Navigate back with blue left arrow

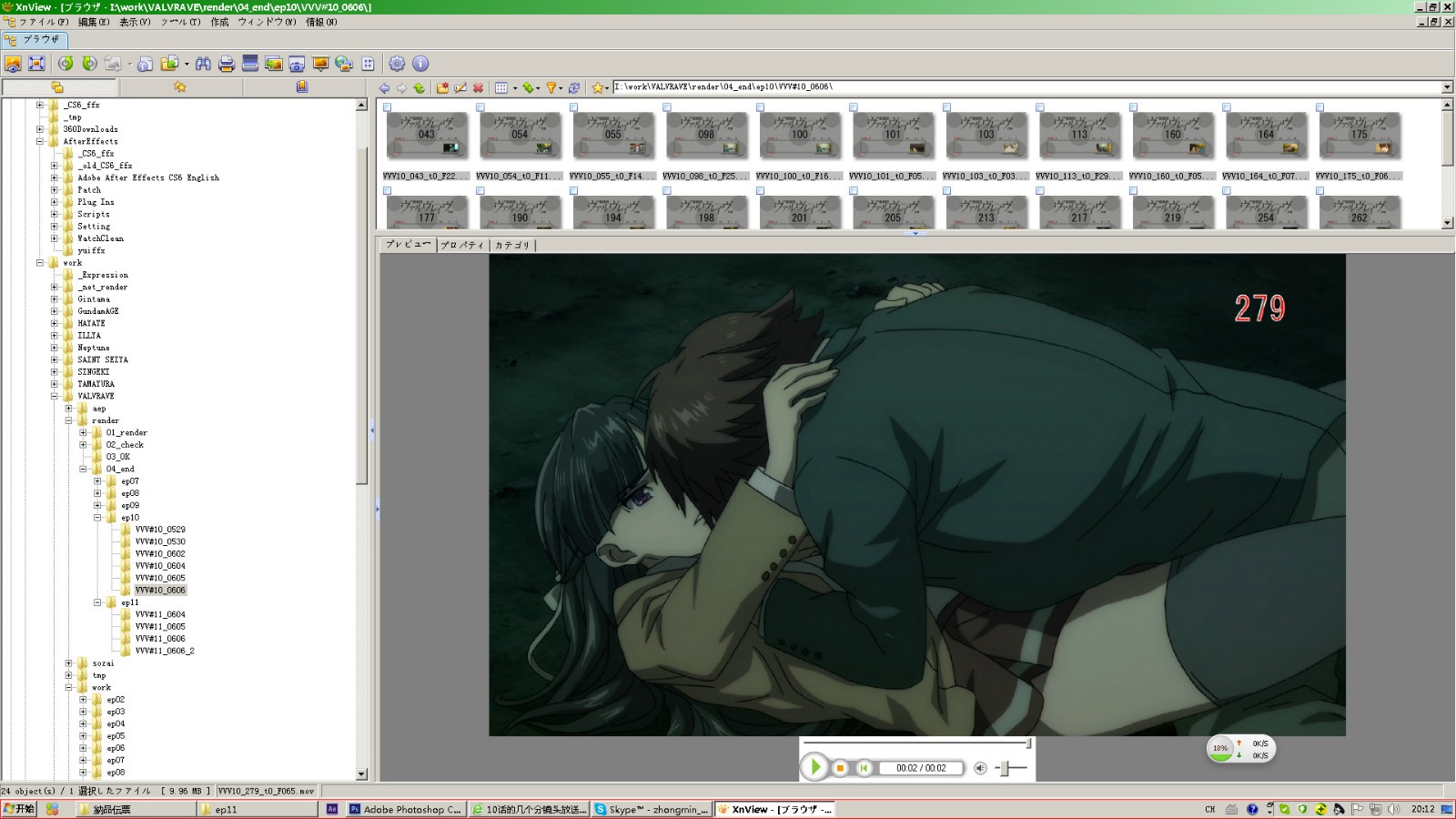coord(384,88)
